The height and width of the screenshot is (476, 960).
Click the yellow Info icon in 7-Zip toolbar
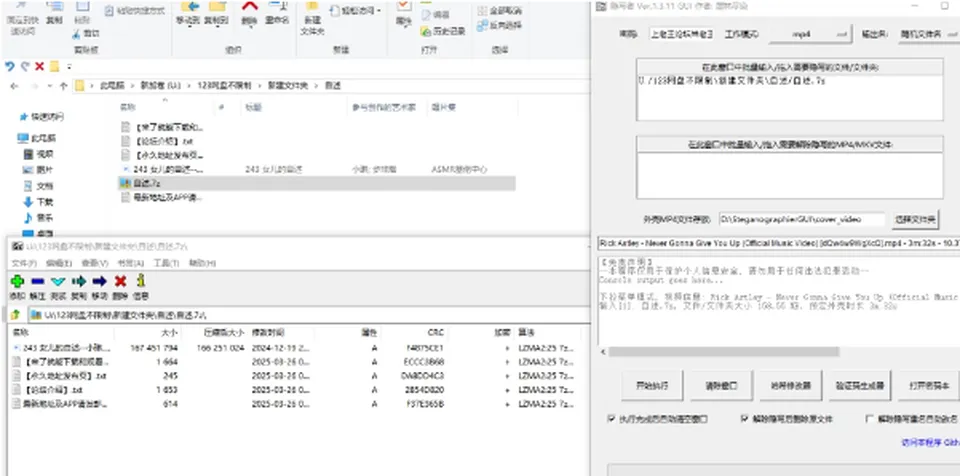[141, 281]
